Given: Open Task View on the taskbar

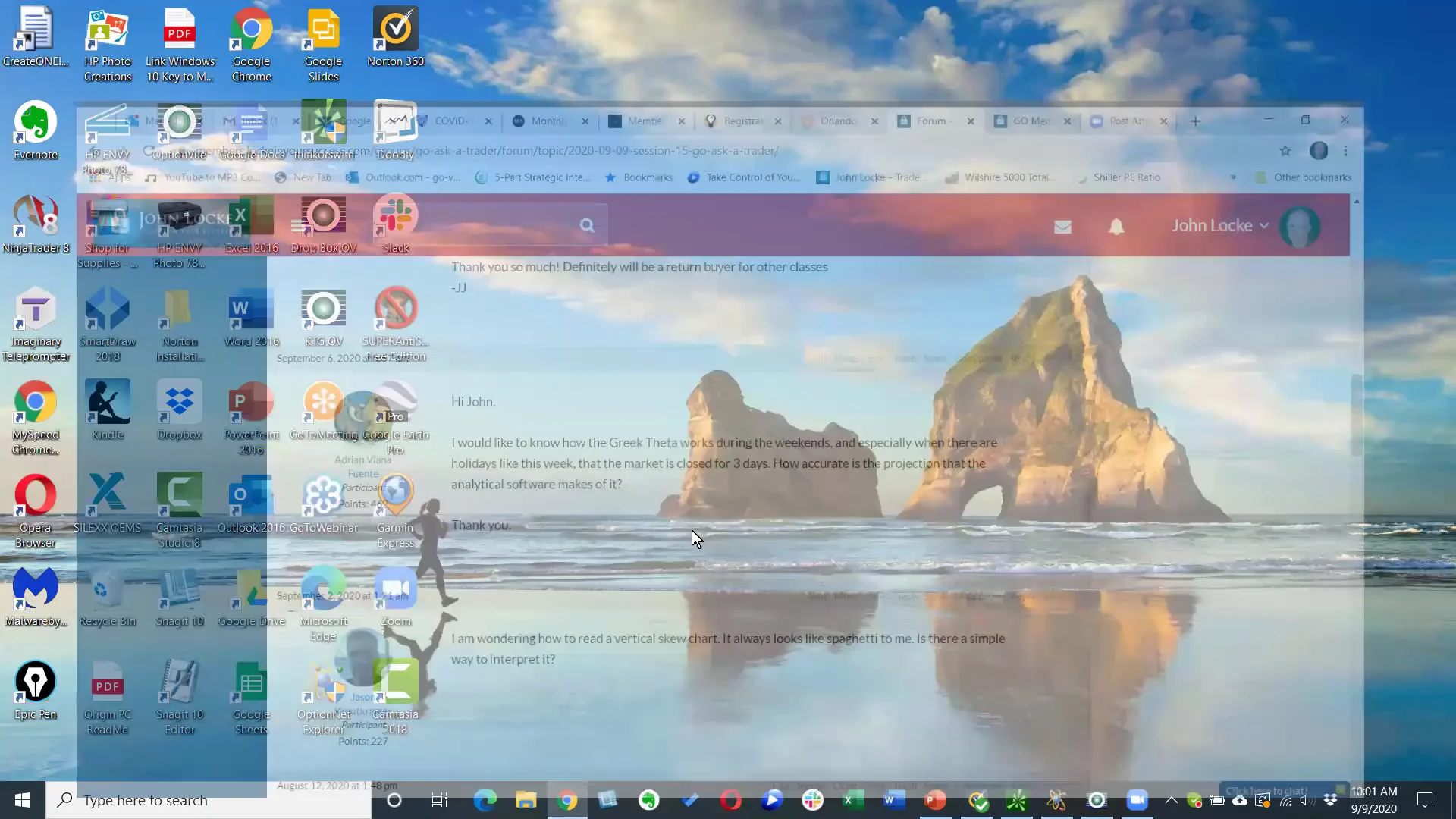Looking at the screenshot, I should (439, 800).
